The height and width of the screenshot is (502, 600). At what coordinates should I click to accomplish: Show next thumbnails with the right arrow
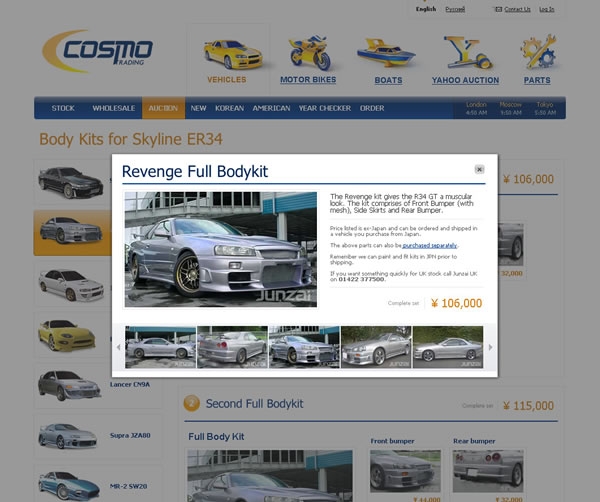pos(490,347)
